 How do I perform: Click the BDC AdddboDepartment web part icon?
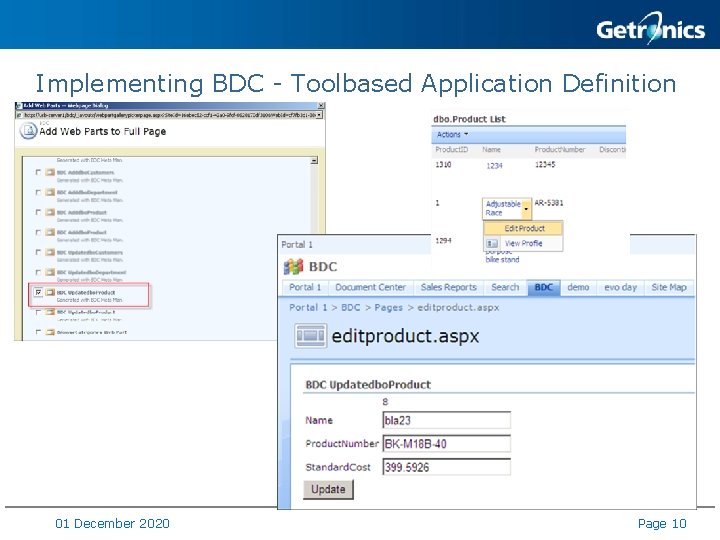pos(50,192)
